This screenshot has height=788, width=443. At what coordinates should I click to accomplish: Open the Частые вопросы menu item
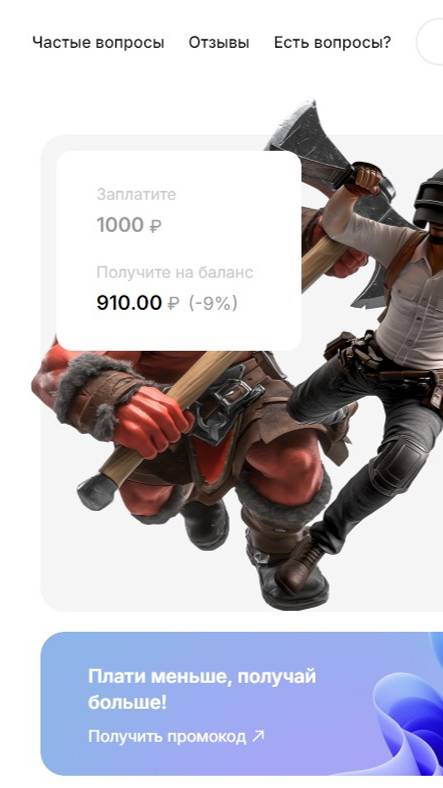[x=98, y=43]
